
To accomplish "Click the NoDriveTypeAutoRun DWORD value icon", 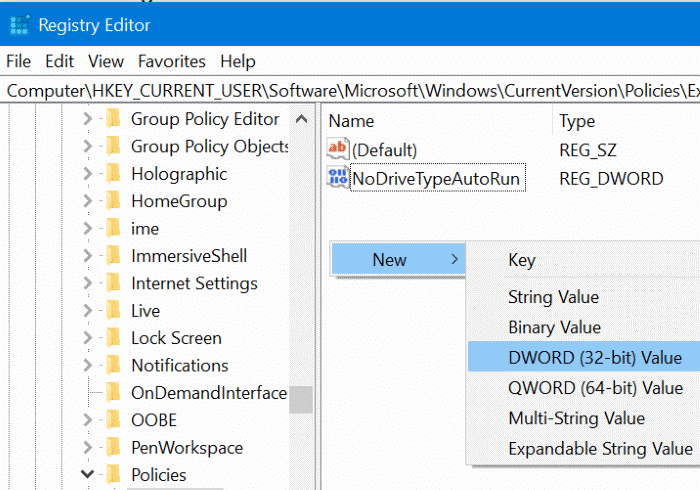I will pyautogui.click(x=338, y=179).
